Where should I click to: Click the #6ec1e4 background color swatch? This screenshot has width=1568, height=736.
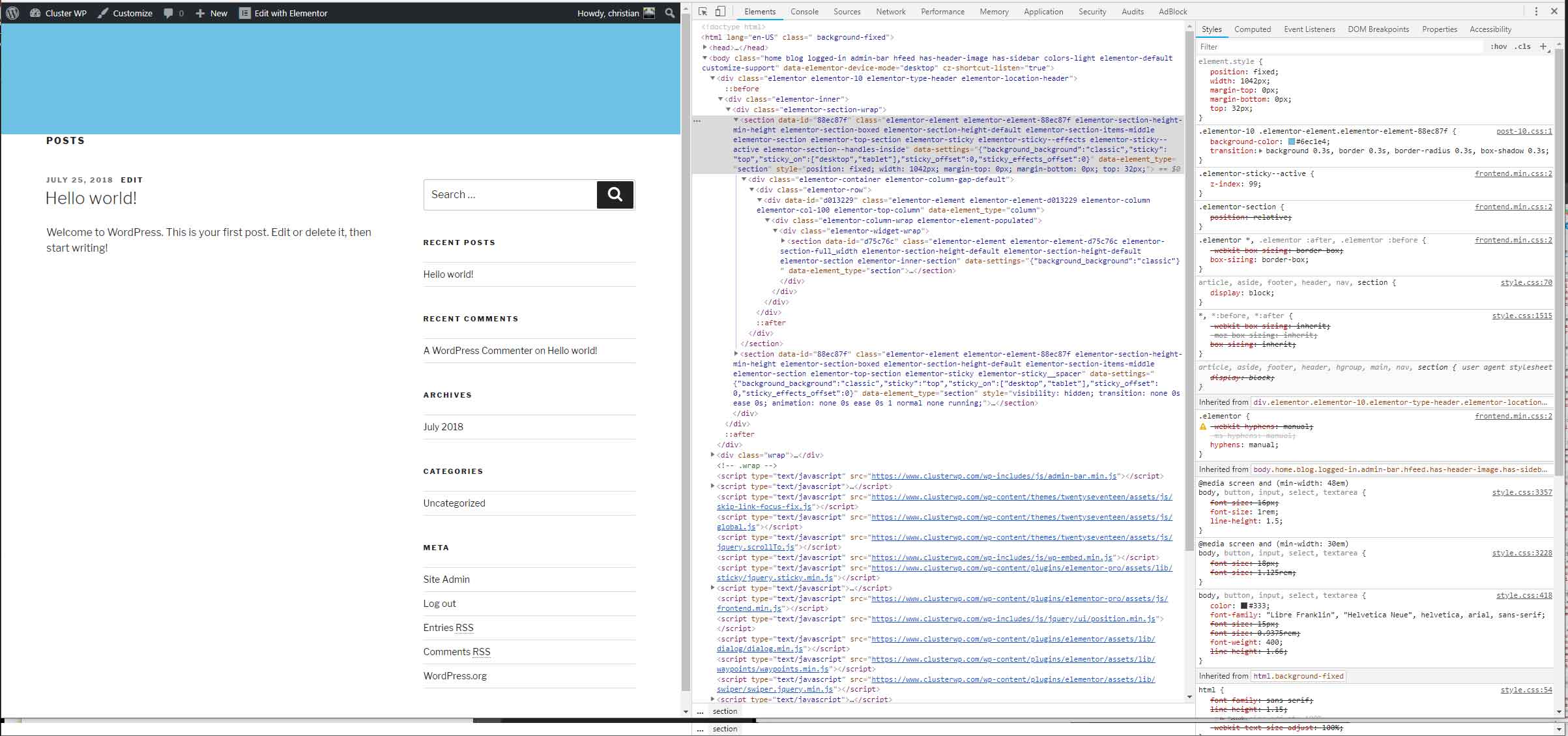coord(1292,141)
